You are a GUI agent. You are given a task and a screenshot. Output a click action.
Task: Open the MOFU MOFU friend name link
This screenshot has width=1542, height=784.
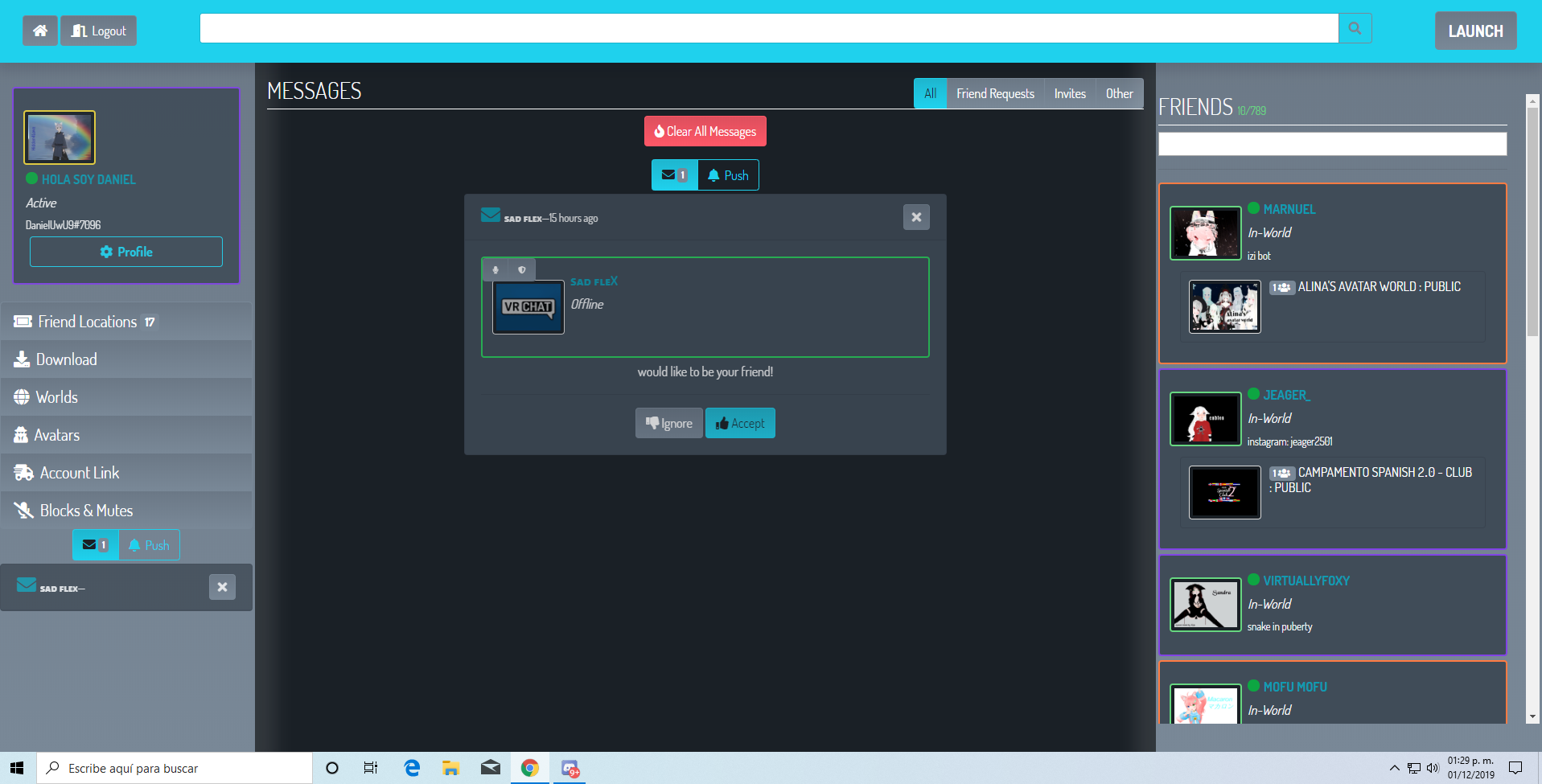1295,687
